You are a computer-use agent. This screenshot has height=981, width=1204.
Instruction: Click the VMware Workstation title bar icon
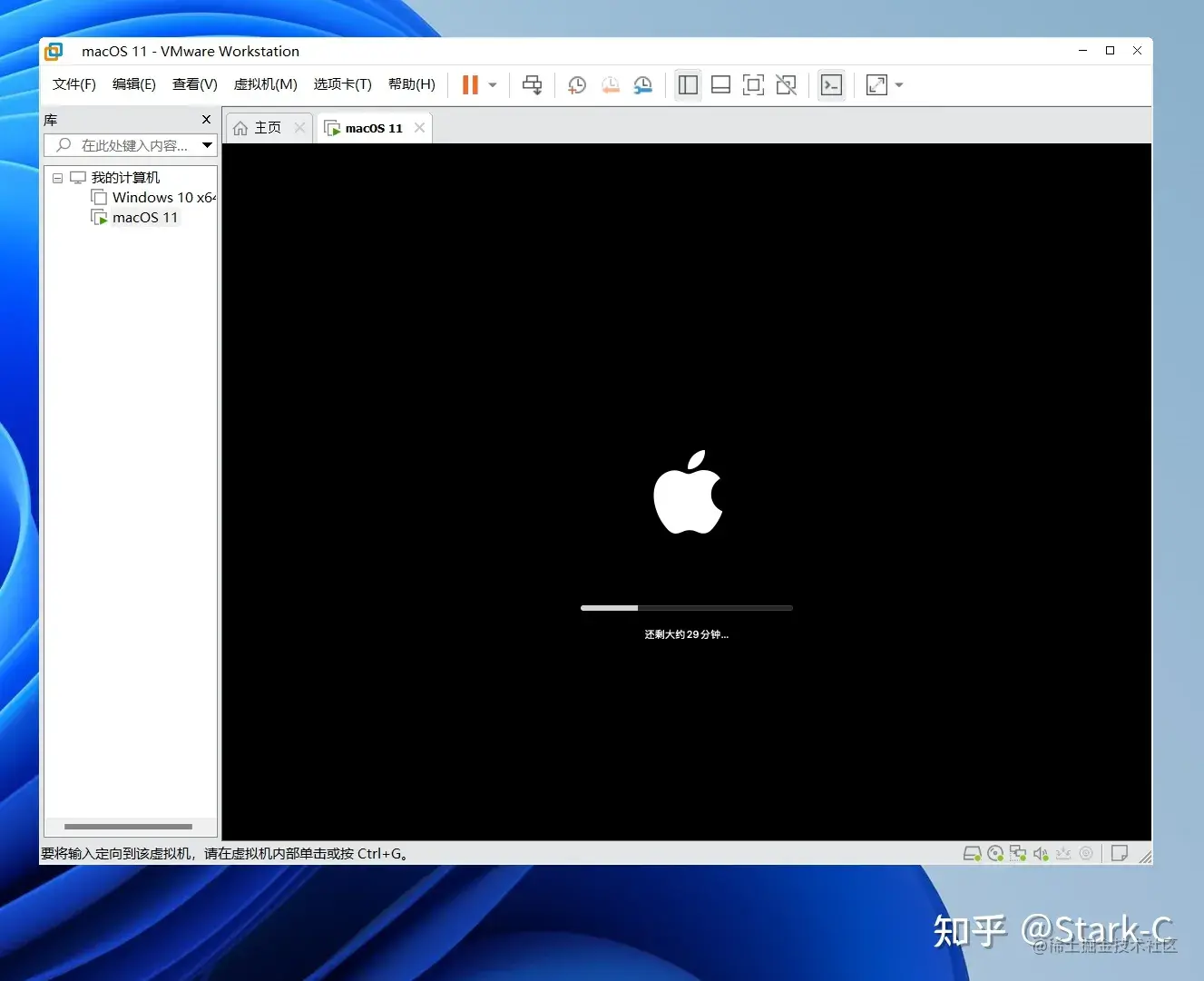tap(54, 52)
